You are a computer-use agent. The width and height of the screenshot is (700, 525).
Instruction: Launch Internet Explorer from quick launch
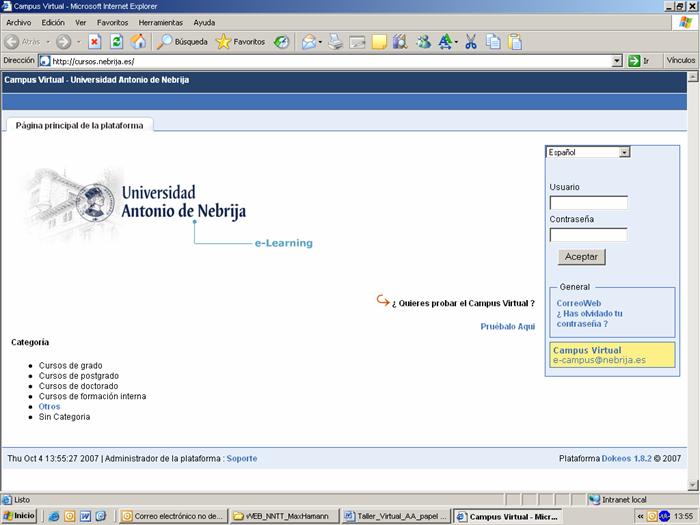(x=54, y=517)
